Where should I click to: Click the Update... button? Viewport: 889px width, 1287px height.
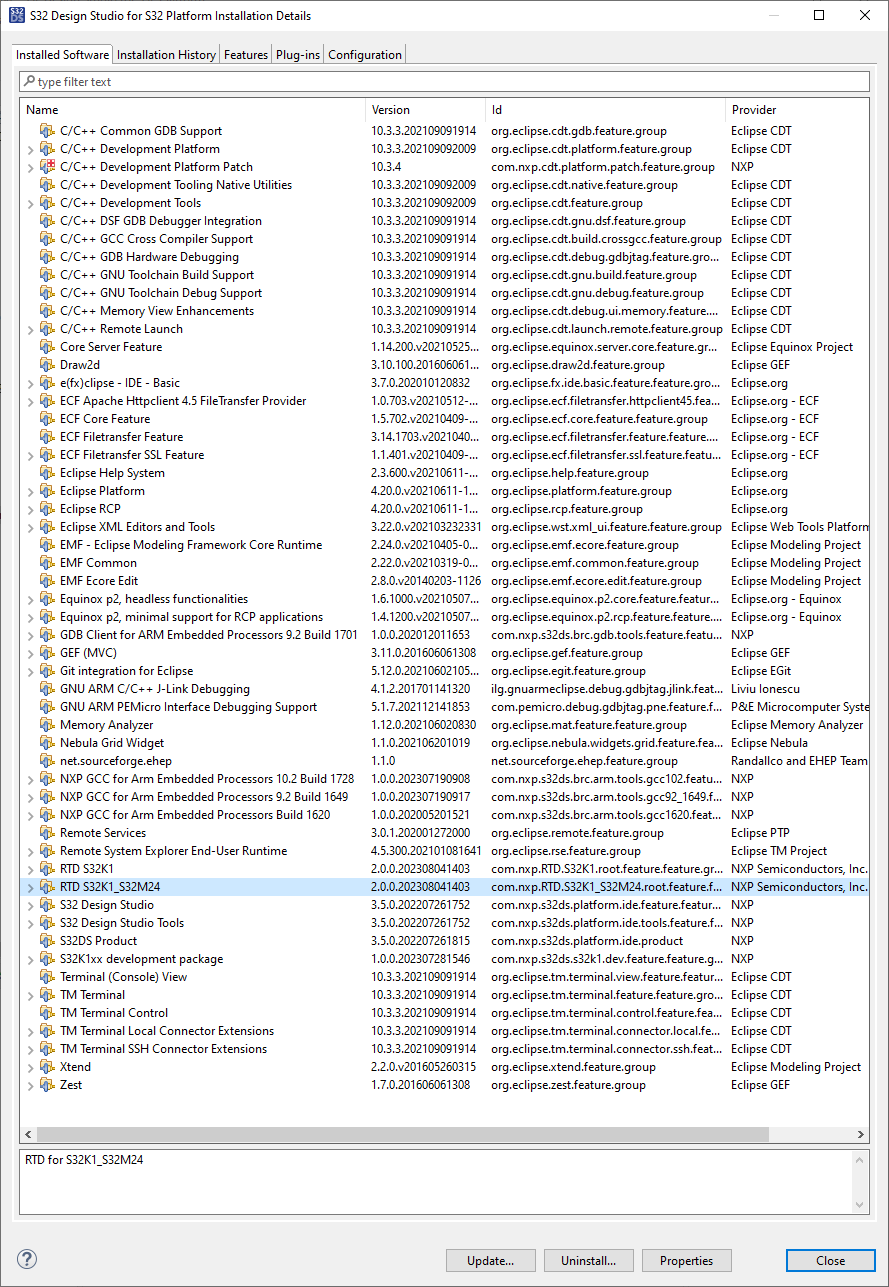pos(490,1260)
